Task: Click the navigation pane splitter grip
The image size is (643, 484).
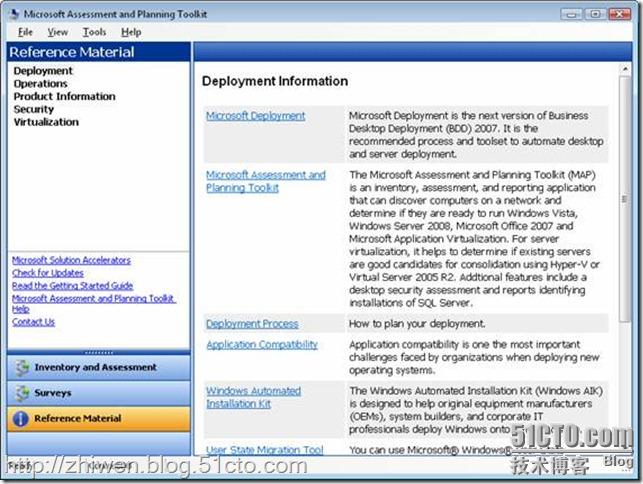Action: [98, 352]
